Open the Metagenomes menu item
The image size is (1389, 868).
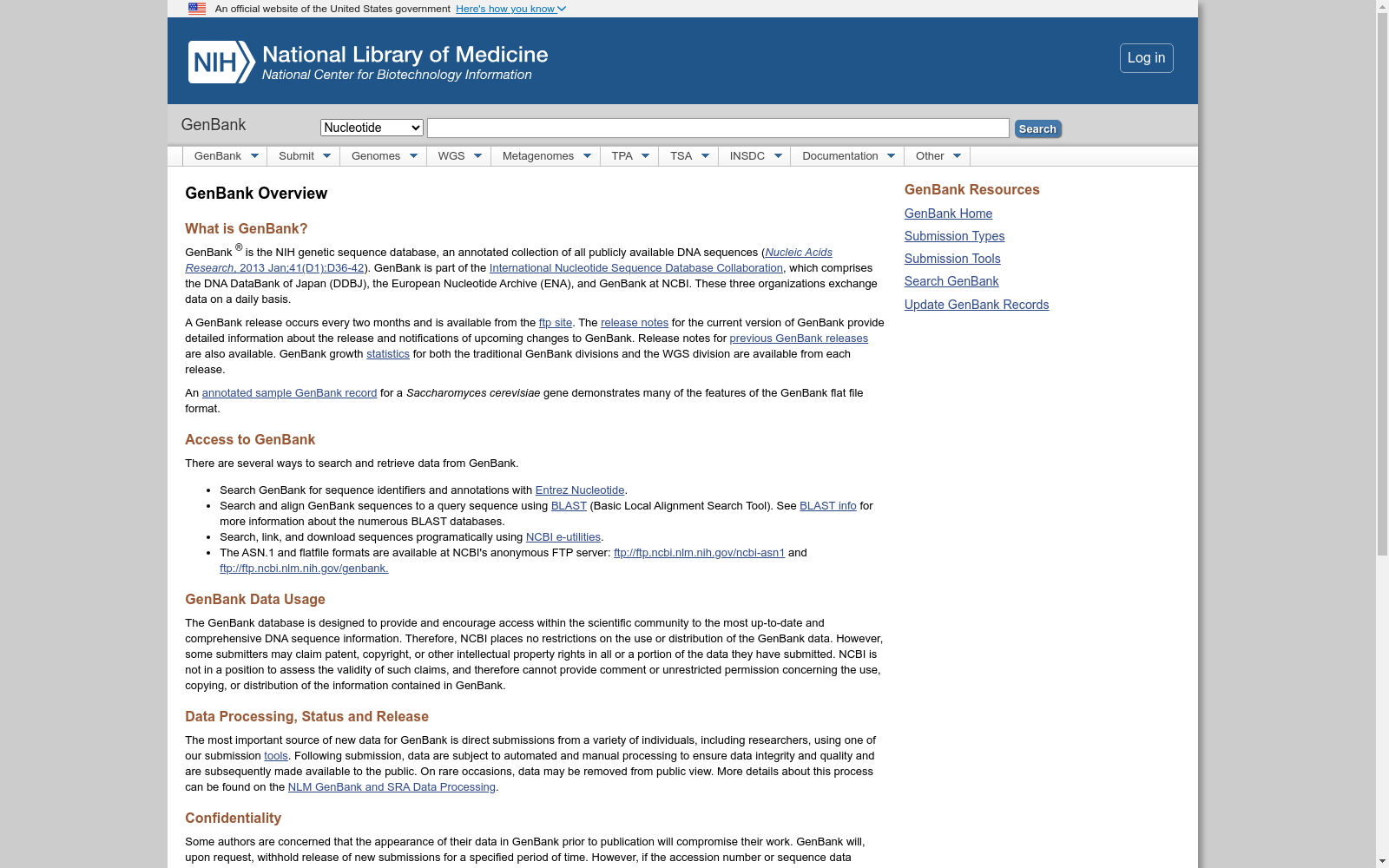click(x=538, y=156)
